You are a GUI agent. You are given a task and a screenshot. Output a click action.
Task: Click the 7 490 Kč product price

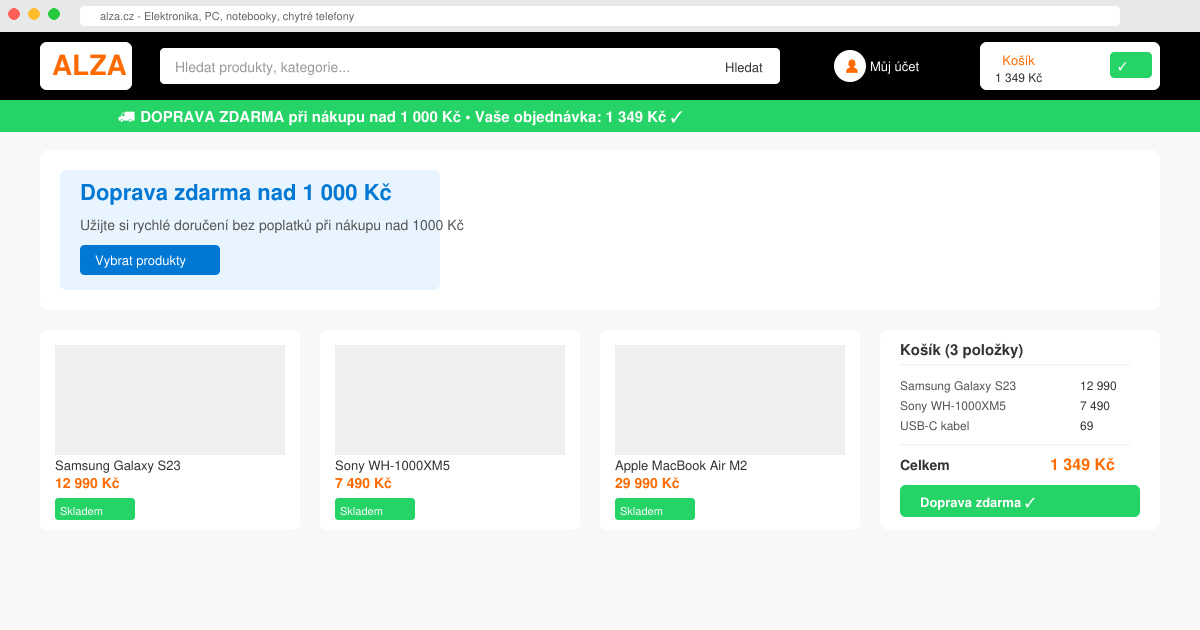363,484
